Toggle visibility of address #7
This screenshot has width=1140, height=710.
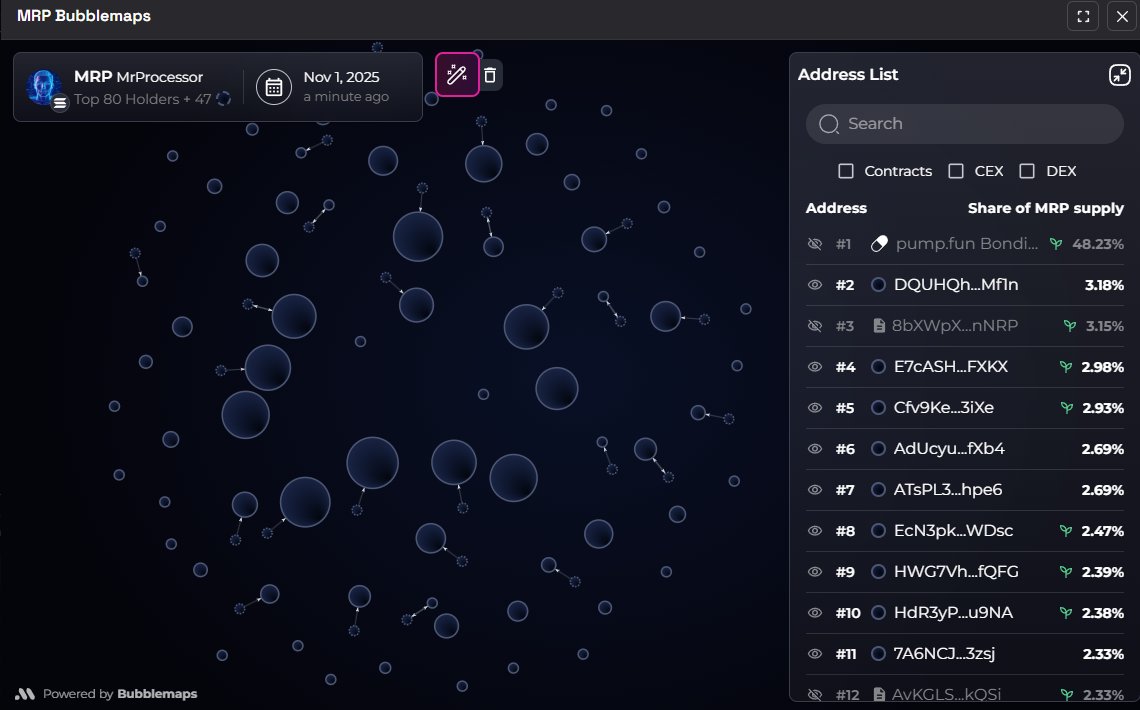(x=815, y=490)
